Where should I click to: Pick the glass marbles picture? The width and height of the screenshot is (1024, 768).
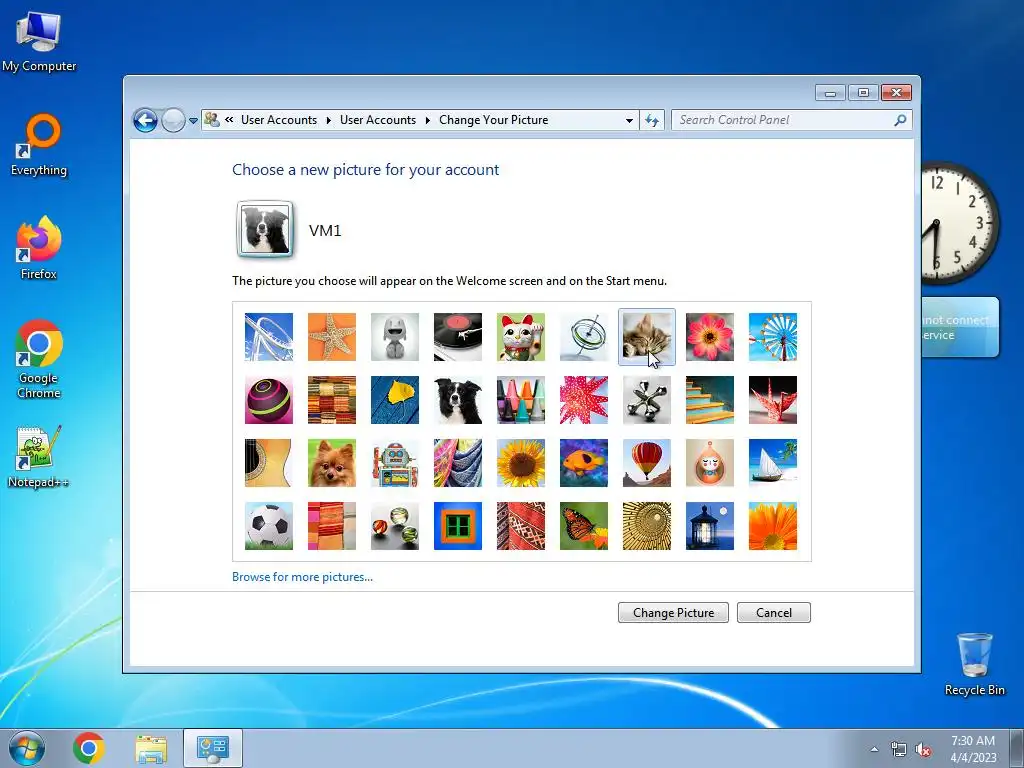[395, 526]
